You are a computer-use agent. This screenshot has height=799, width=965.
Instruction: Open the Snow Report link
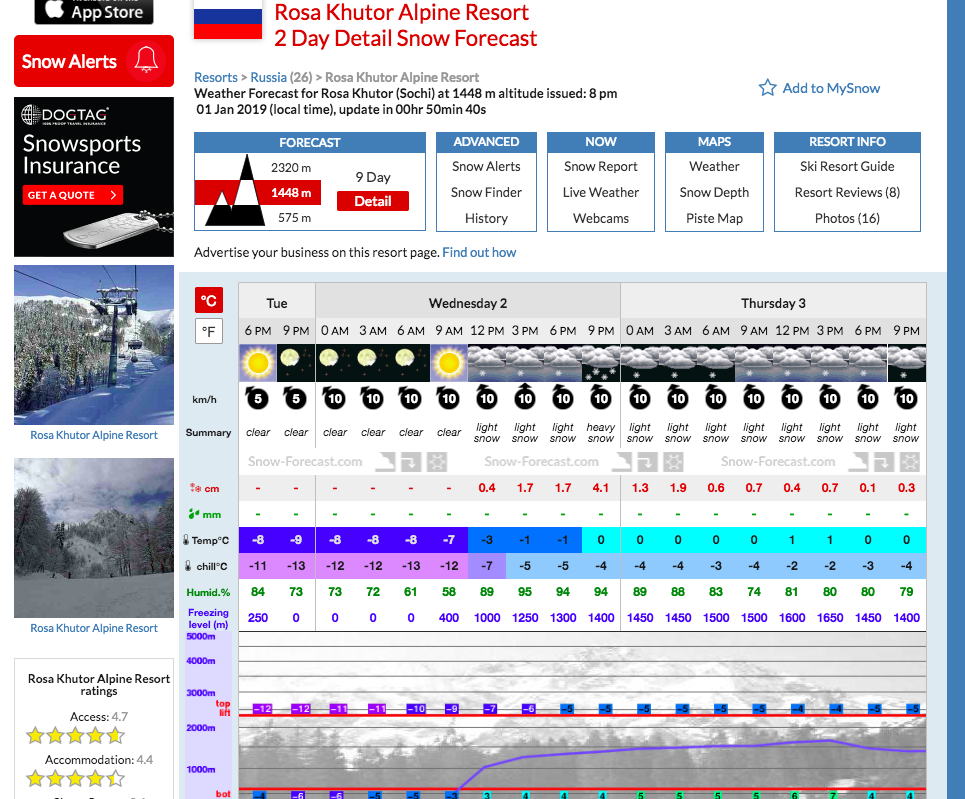(601, 166)
